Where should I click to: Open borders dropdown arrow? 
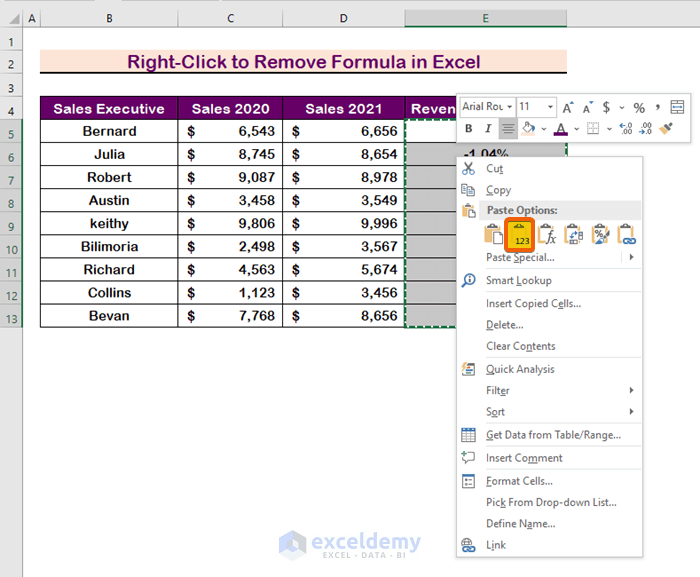tap(609, 129)
